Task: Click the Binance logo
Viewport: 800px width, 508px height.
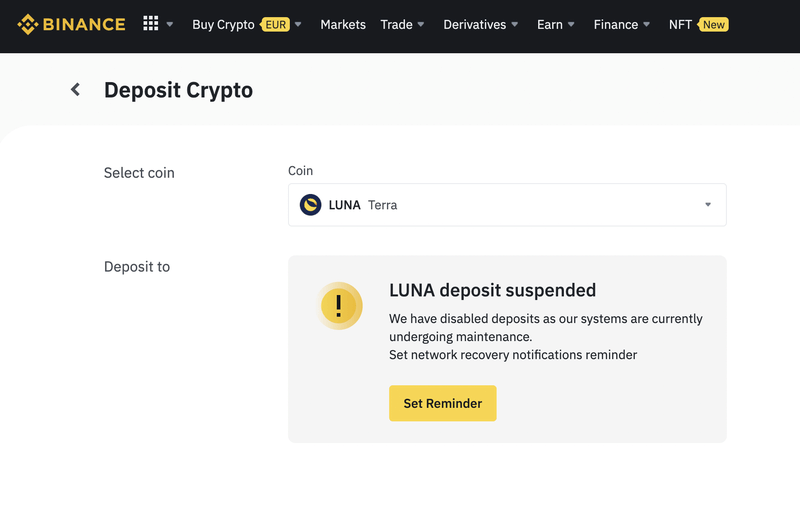Action: (71, 24)
